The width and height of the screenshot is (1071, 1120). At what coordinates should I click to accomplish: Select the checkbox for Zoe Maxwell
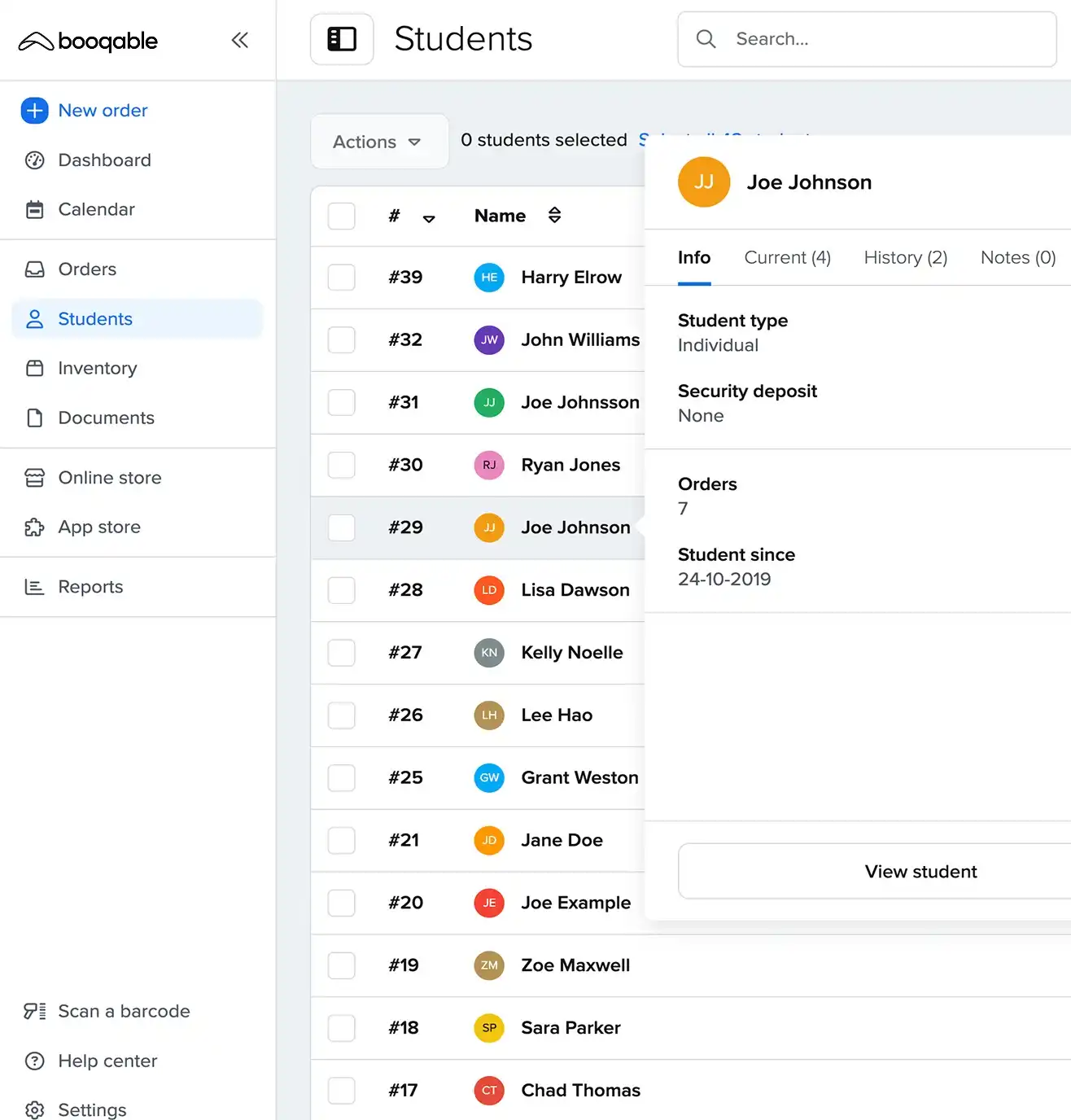(341, 965)
